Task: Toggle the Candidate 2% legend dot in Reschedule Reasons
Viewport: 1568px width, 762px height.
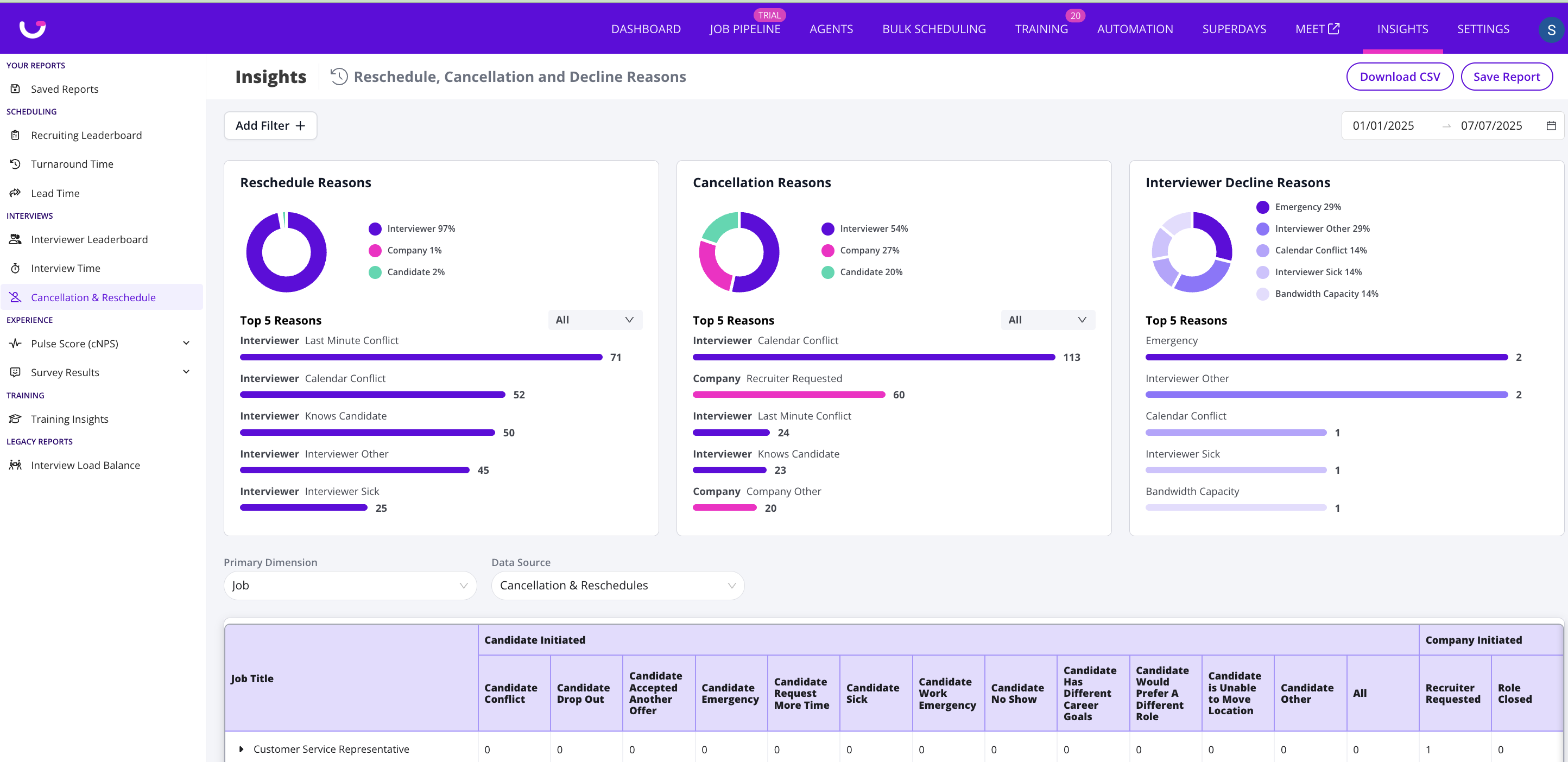Action: pos(375,272)
